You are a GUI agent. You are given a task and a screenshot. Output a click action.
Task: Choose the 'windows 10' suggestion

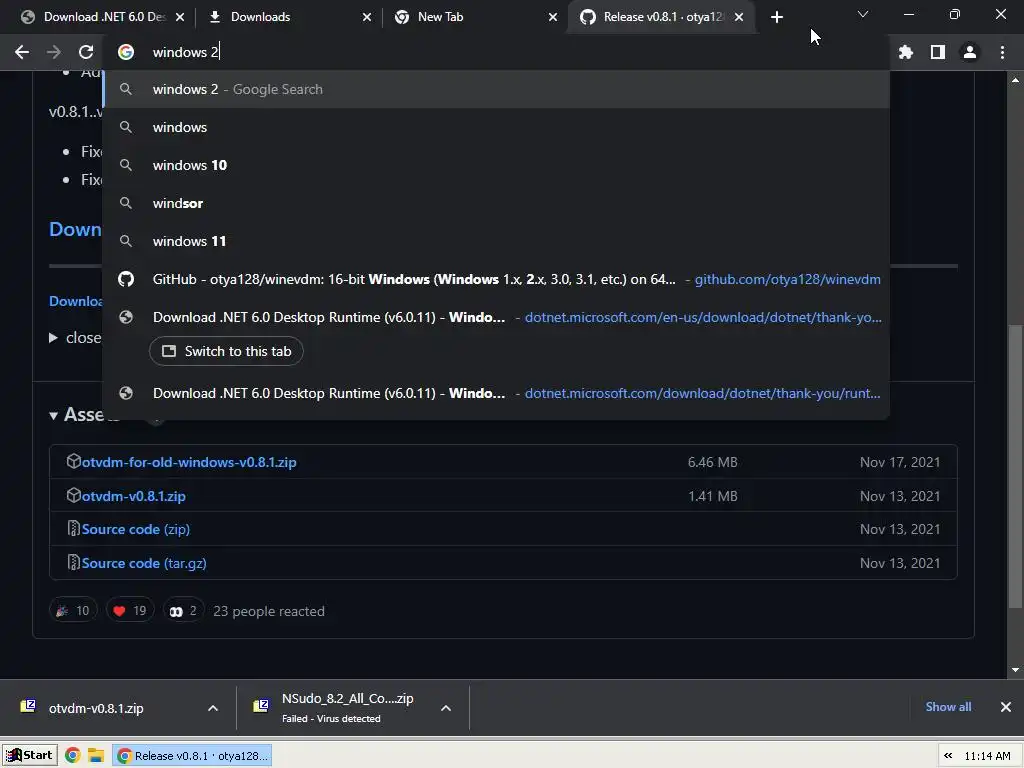click(x=496, y=165)
